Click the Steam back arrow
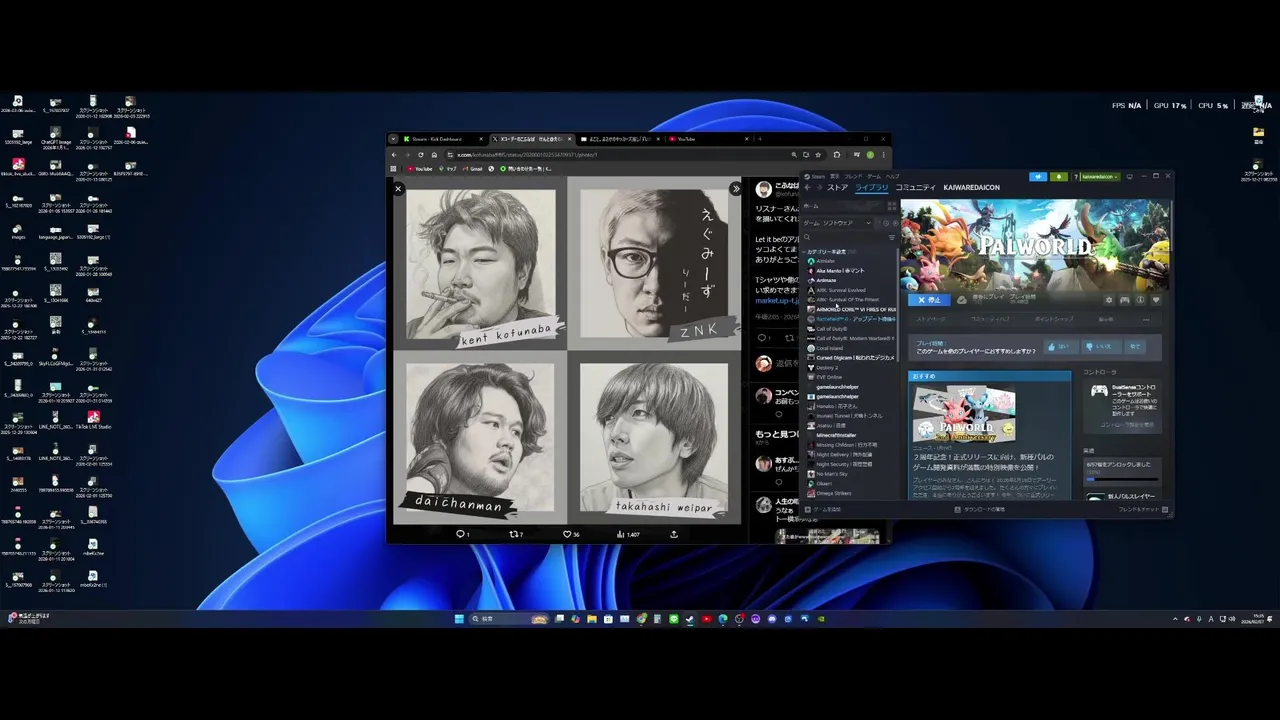1280x720 pixels. tap(807, 187)
